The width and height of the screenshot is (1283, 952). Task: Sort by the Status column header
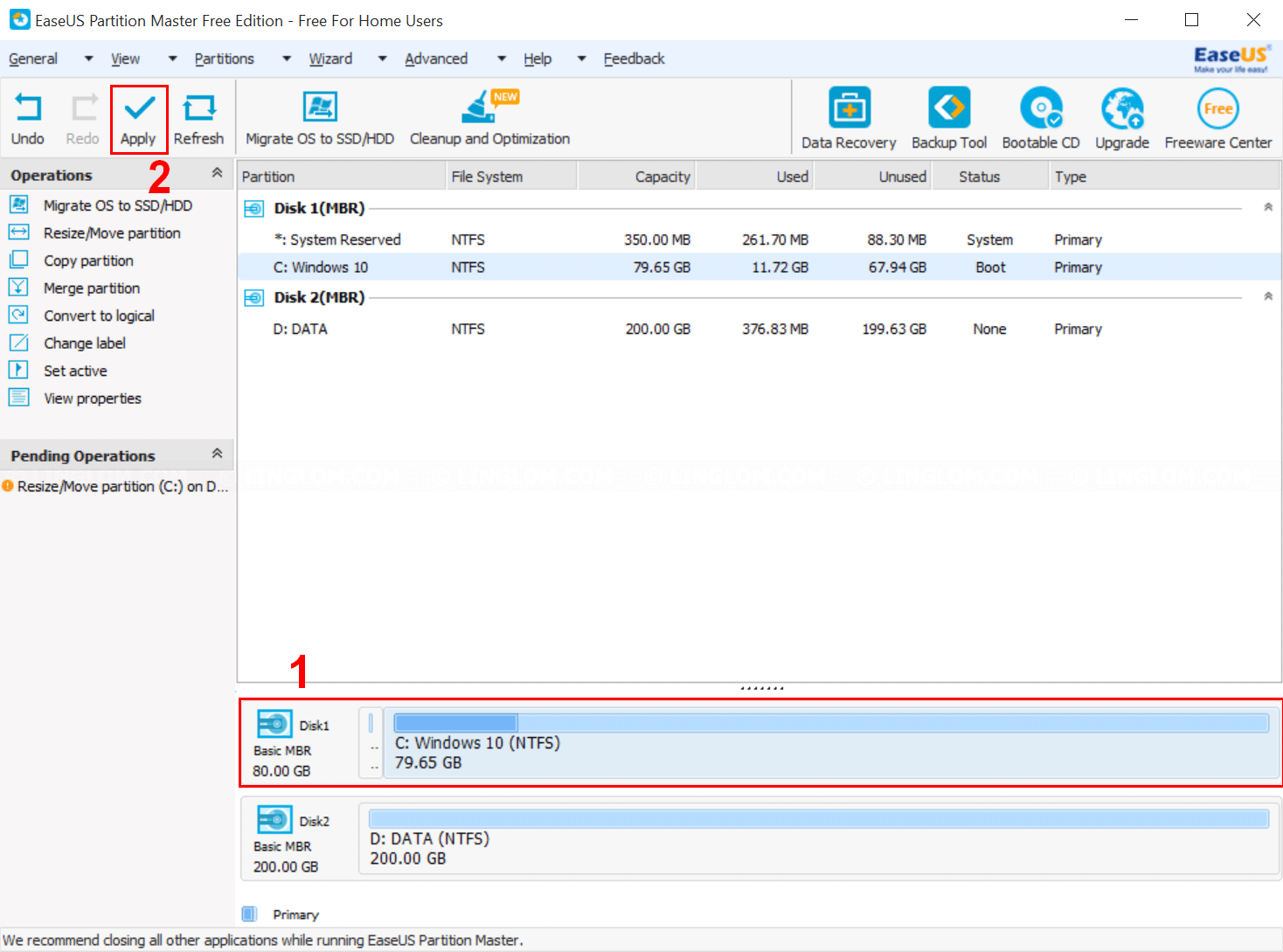[990, 177]
